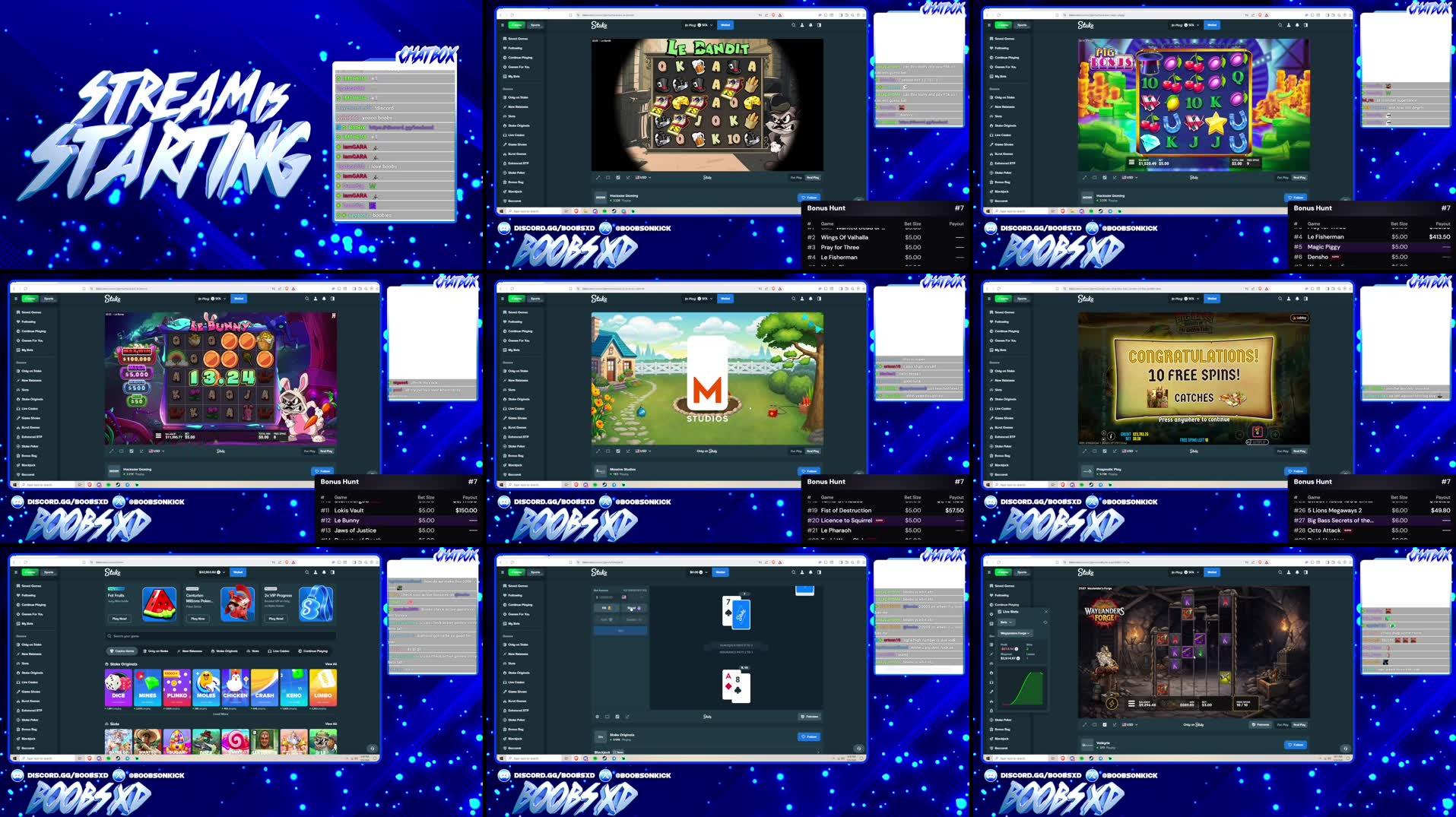Select Stake Originals tab in lobby filter row

(x=224, y=651)
